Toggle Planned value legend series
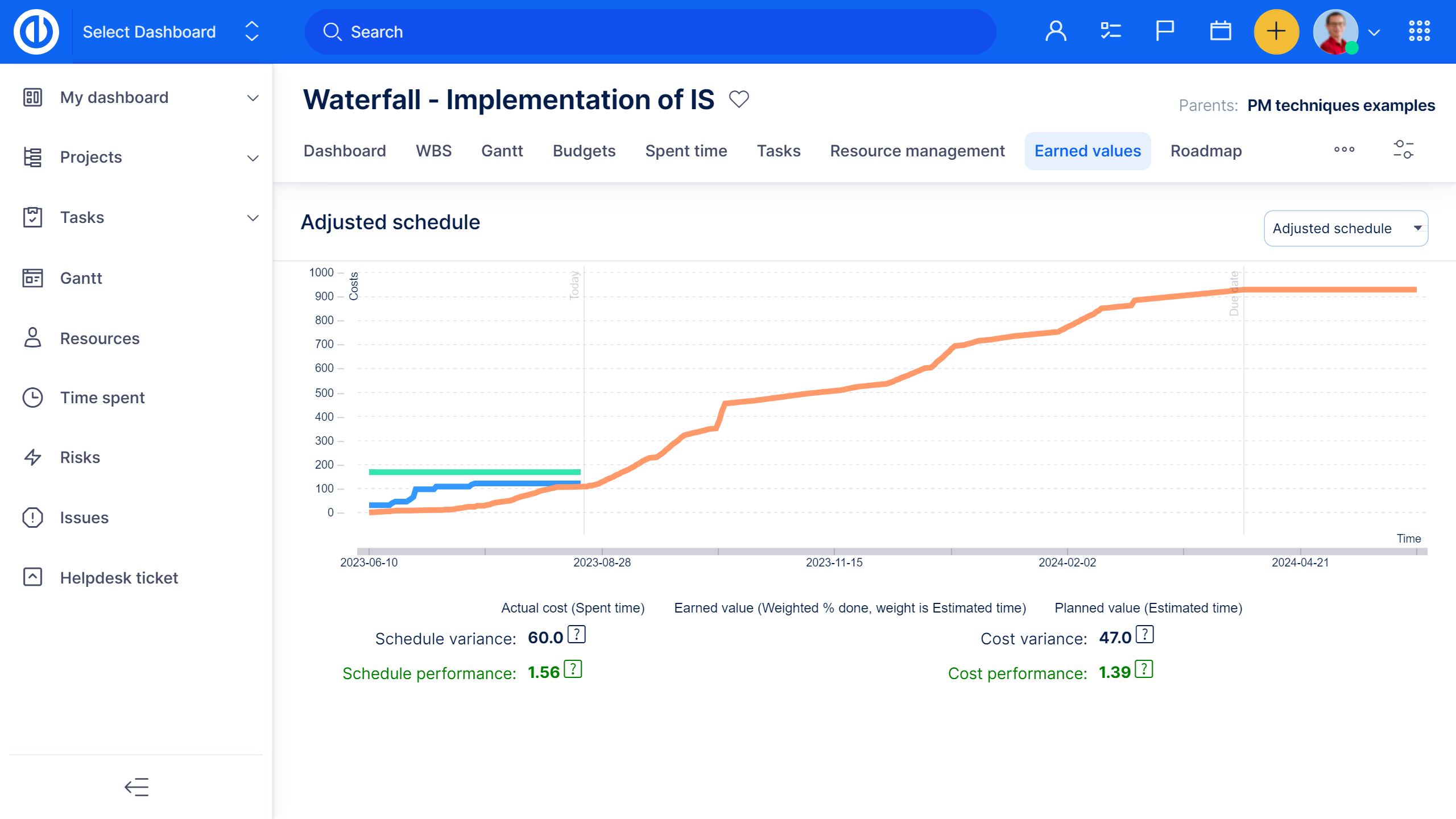1456x819 pixels. tap(1148, 608)
